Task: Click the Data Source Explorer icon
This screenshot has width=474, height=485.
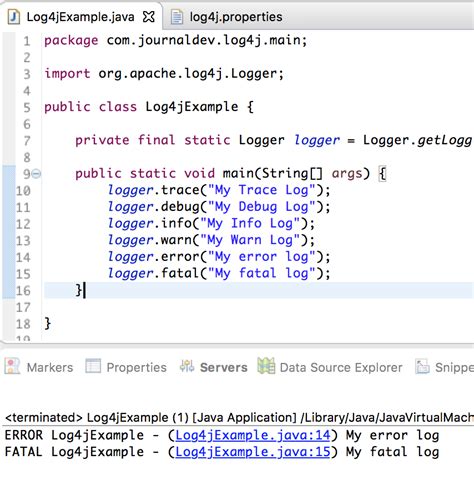Action: [266, 366]
